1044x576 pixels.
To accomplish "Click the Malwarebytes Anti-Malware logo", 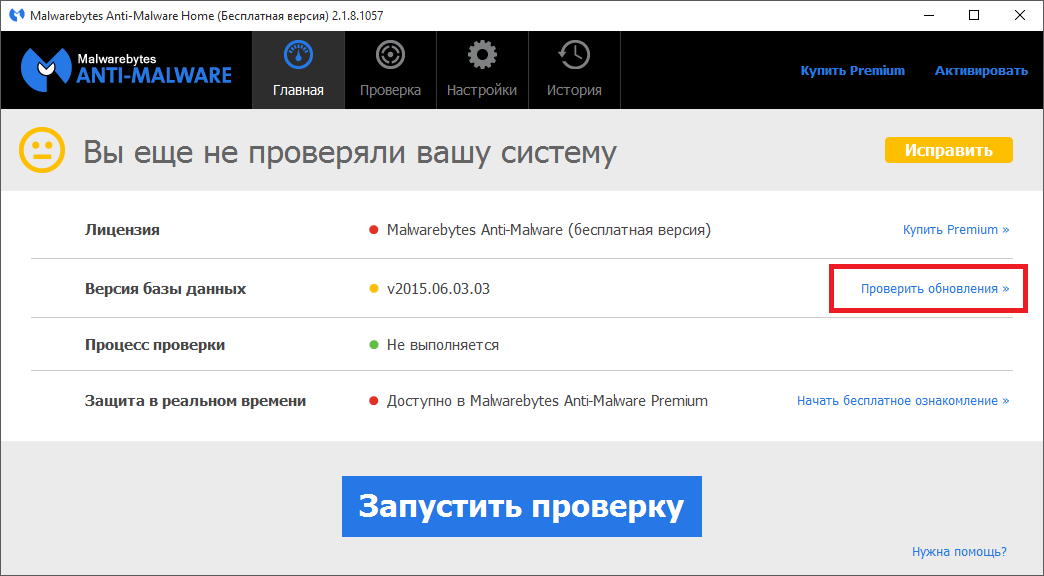I will pyautogui.click(x=127, y=69).
